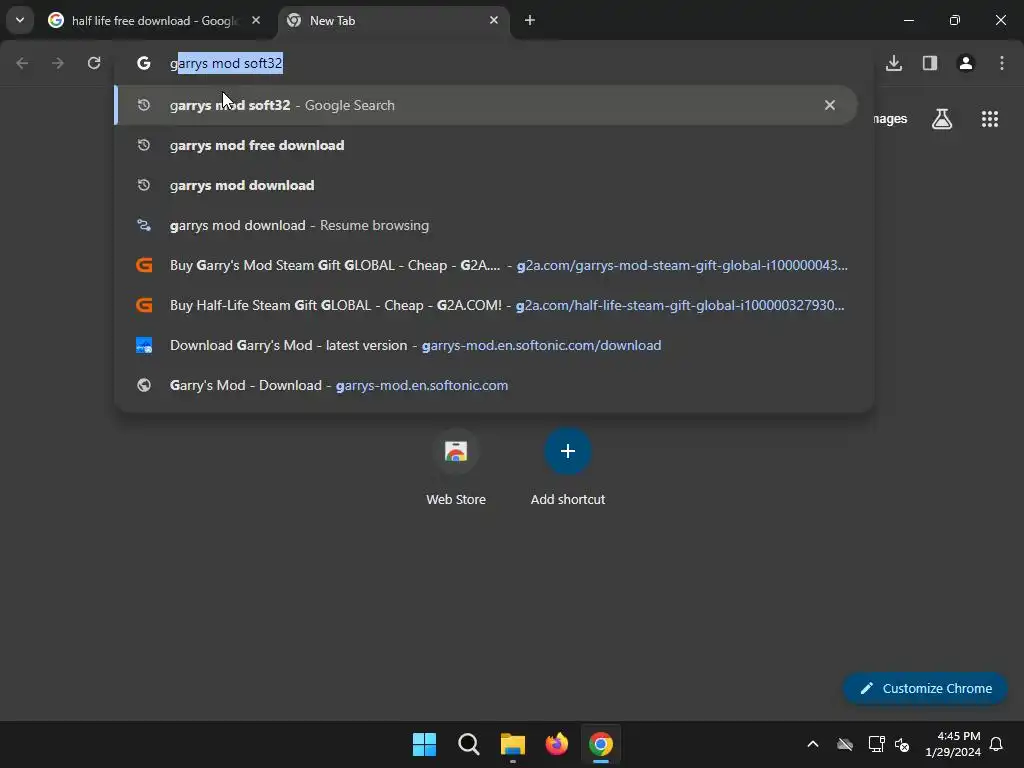
Task: Switch to half life free download tab
Action: [x=155, y=21]
